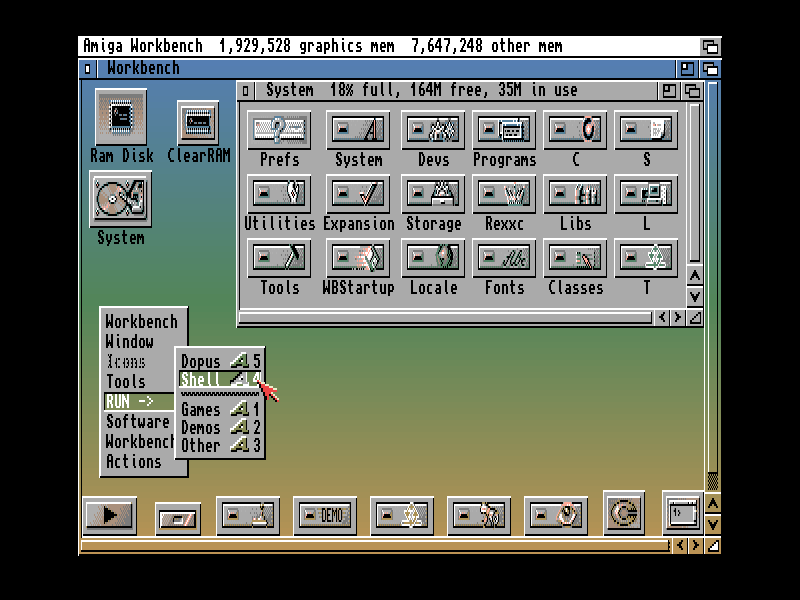Click the System window scroll-right arrow
Screen dimensions: 800x600
678,317
